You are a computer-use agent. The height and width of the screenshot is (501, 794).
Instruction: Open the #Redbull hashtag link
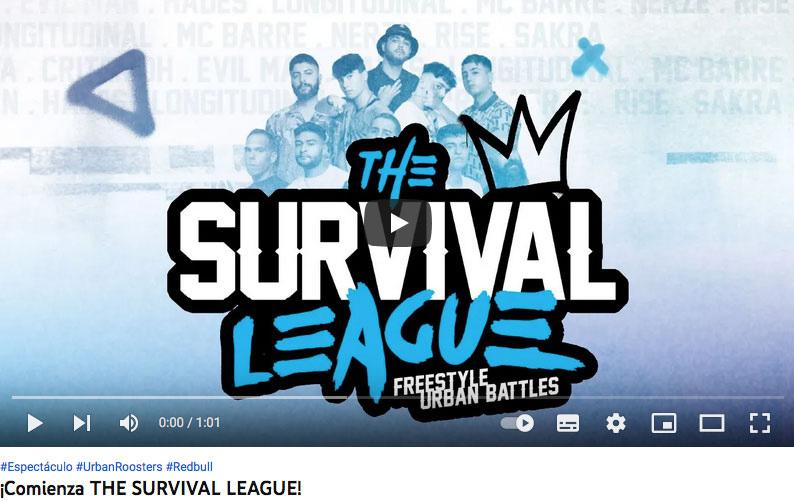point(189,467)
